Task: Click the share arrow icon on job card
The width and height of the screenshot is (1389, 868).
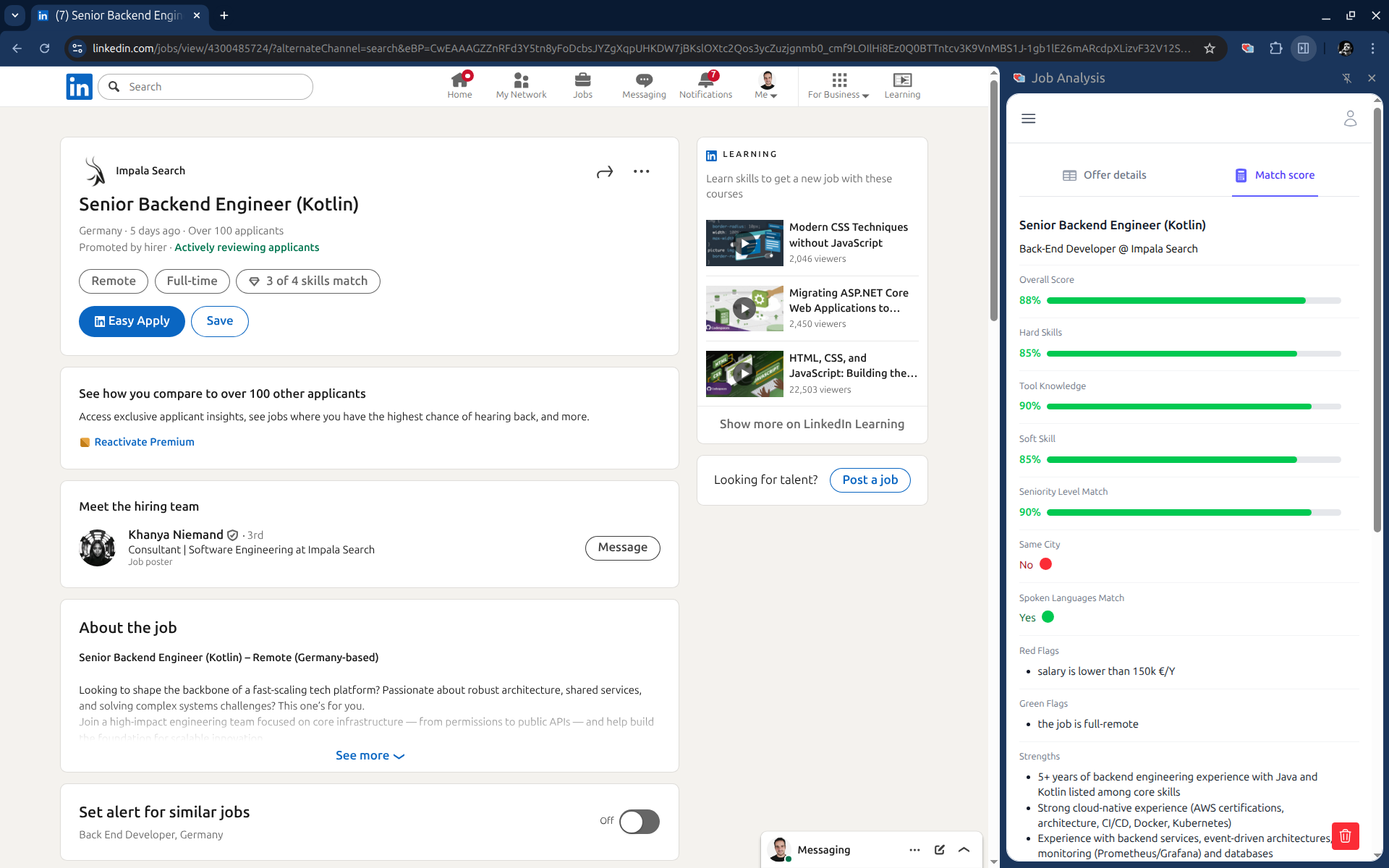Action: [x=605, y=172]
